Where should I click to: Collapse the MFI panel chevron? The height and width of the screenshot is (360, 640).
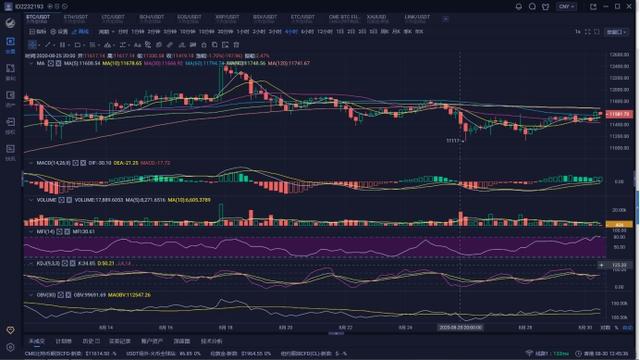(31, 231)
